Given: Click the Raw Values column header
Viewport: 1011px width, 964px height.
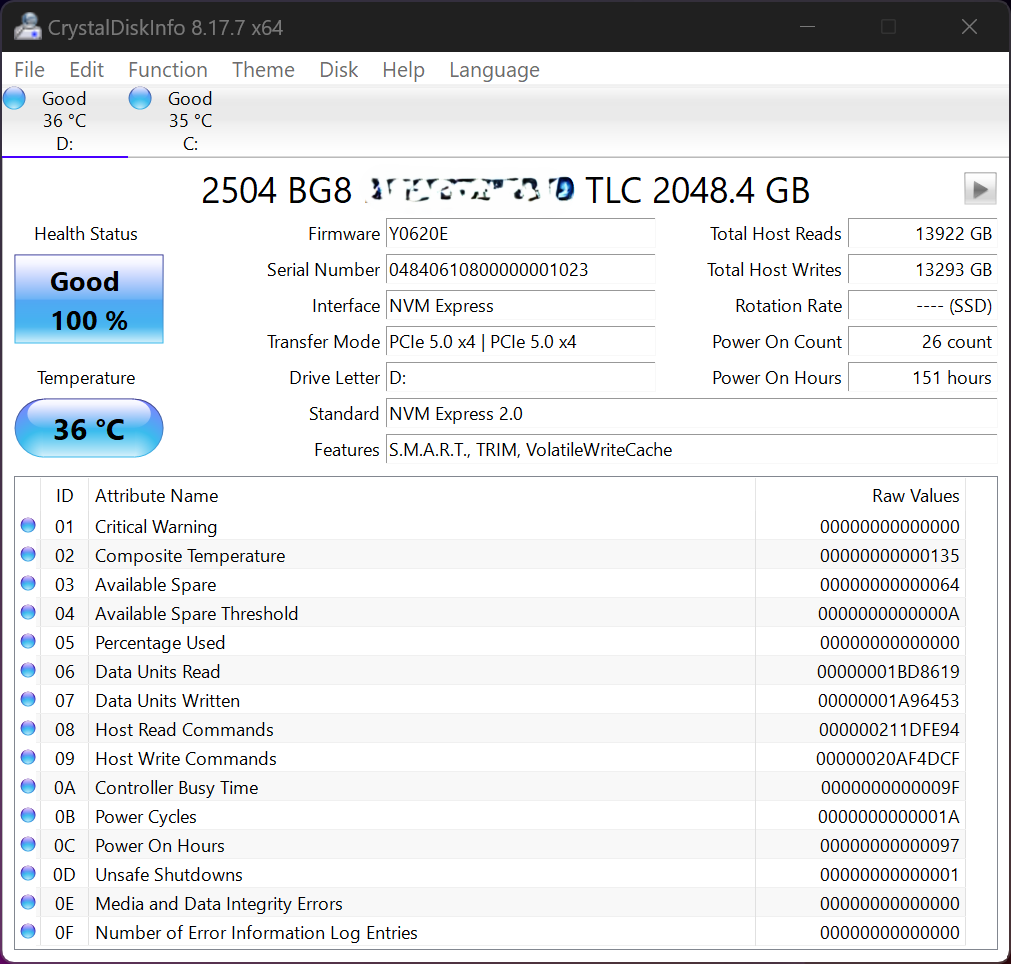Looking at the screenshot, I should point(915,496).
